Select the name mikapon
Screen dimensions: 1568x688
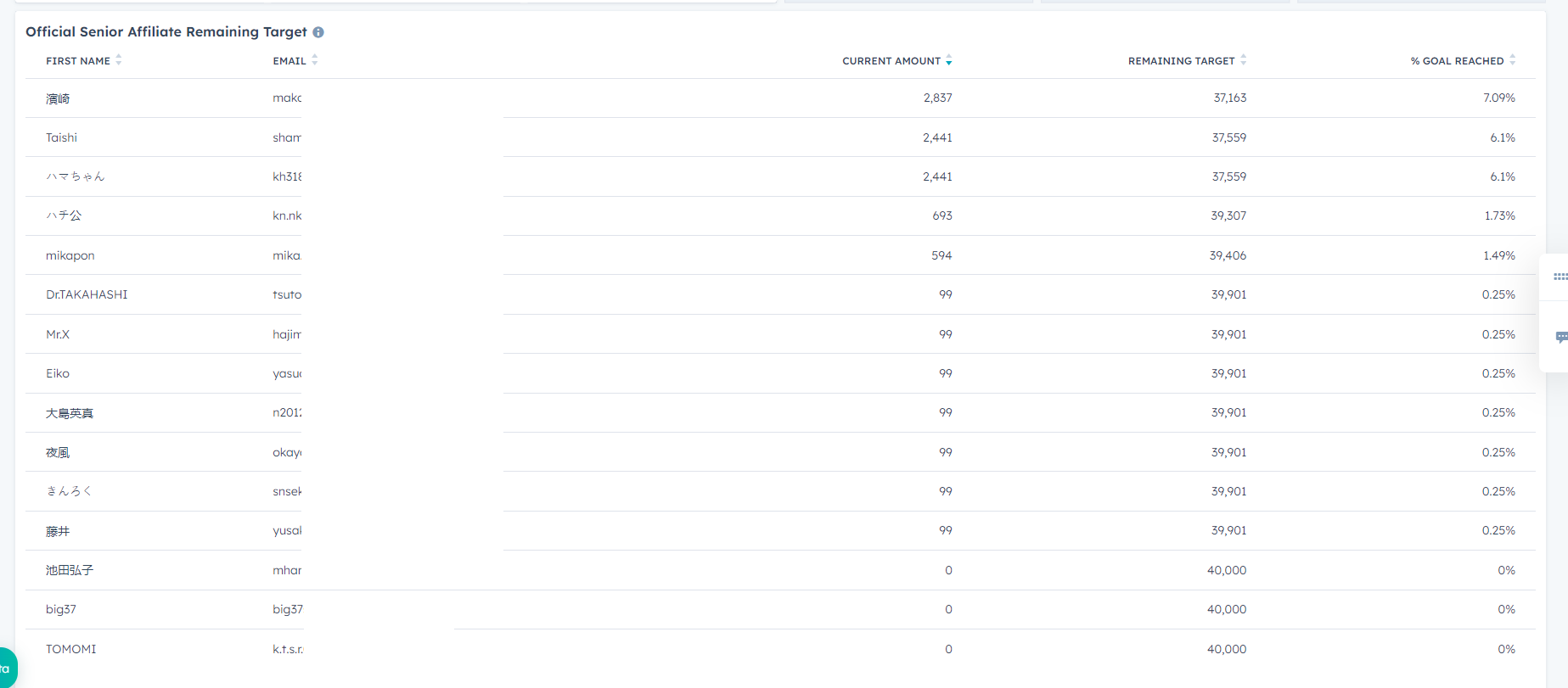click(x=70, y=255)
